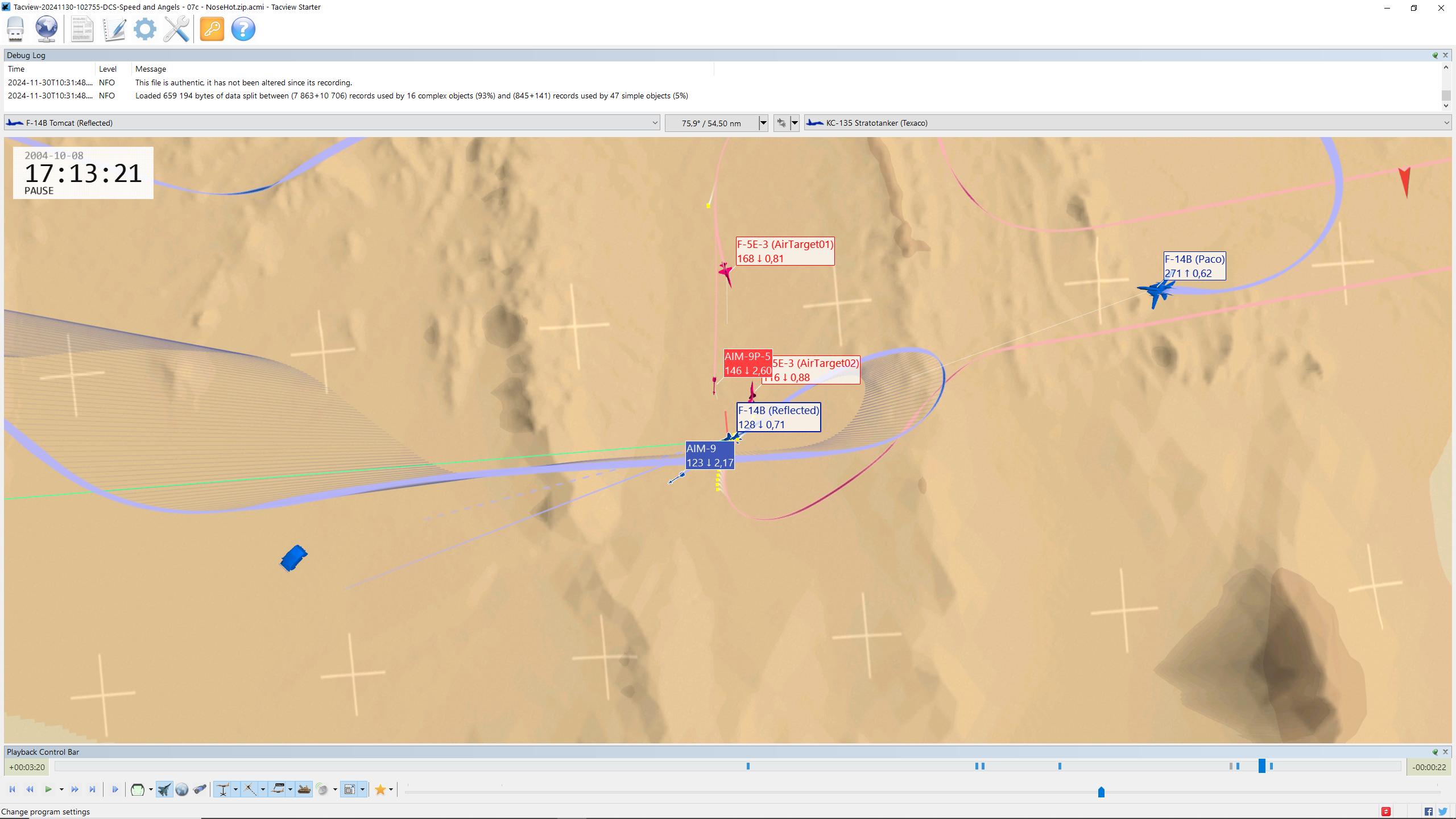Expand altitude pole options dropdown
The width and height of the screenshot is (1456, 819).
[x=235, y=789]
